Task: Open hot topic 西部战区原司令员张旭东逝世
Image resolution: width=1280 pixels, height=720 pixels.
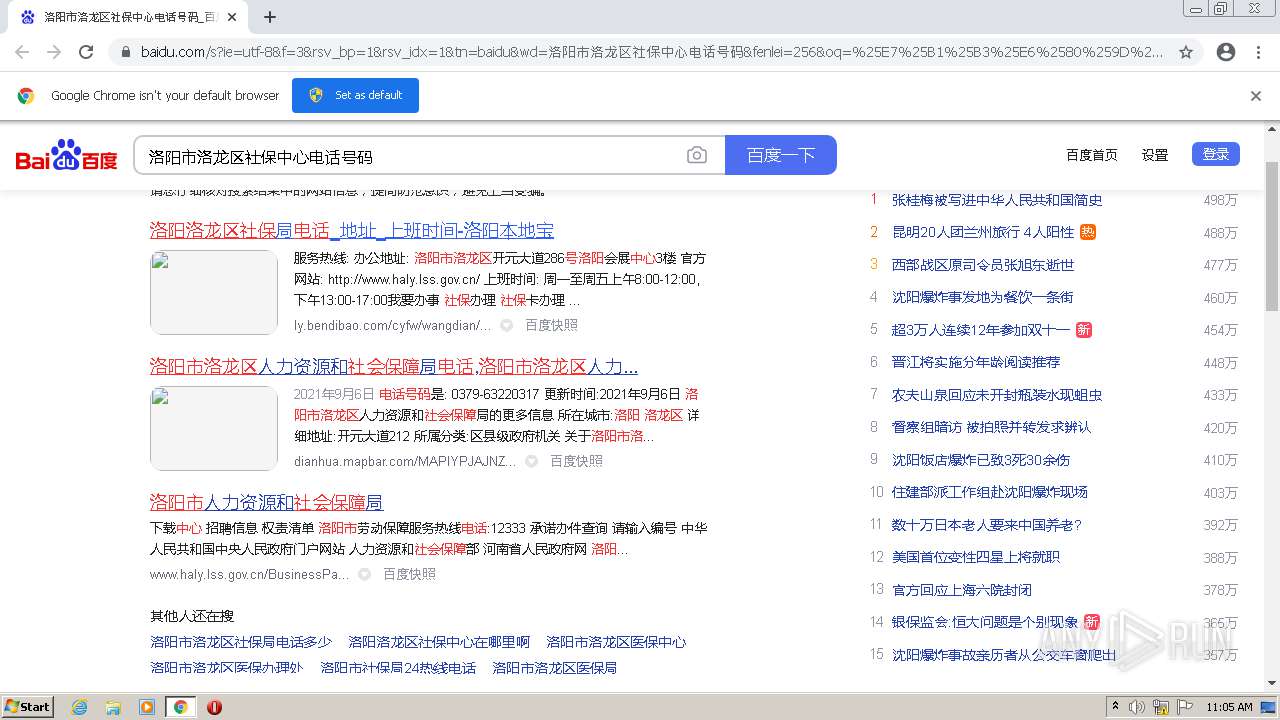Action: coord(983,265)
